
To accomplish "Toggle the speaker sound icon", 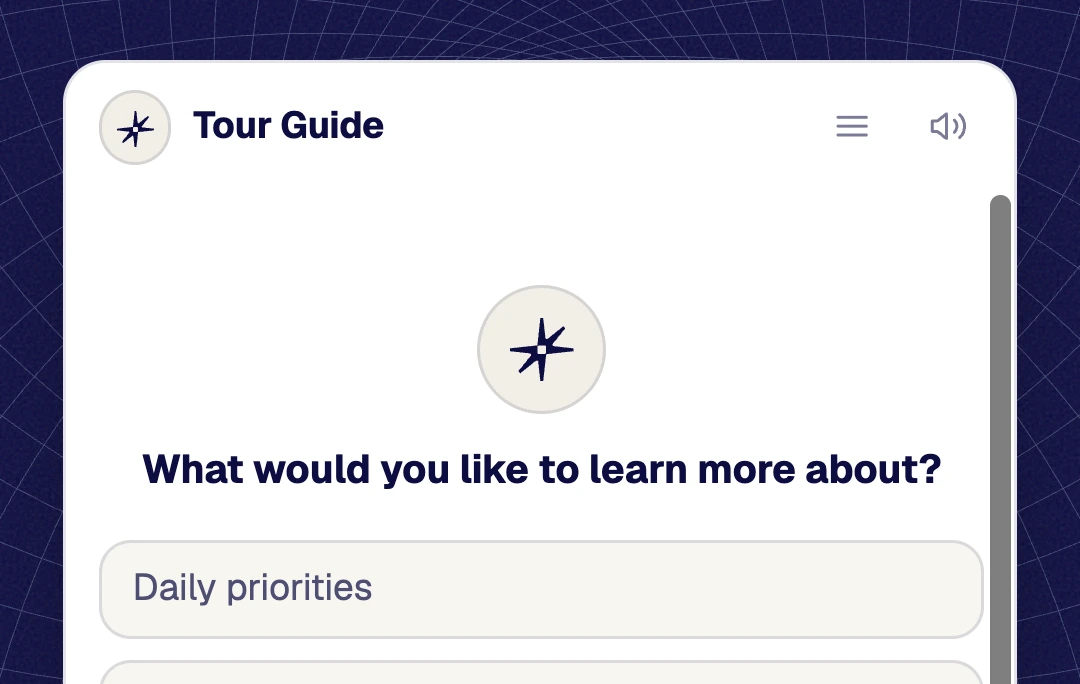I will [x=948, y=126].
